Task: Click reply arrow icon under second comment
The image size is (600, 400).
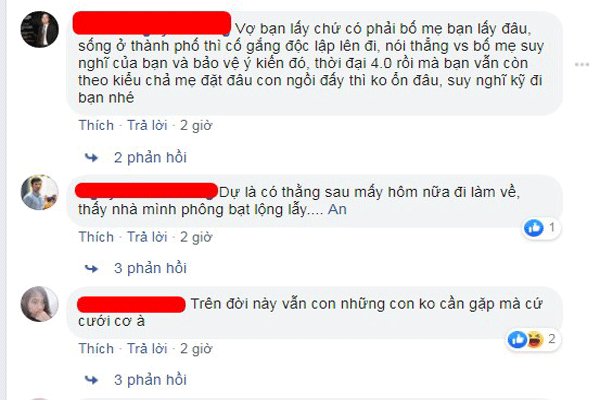Action: coord(91,268)
